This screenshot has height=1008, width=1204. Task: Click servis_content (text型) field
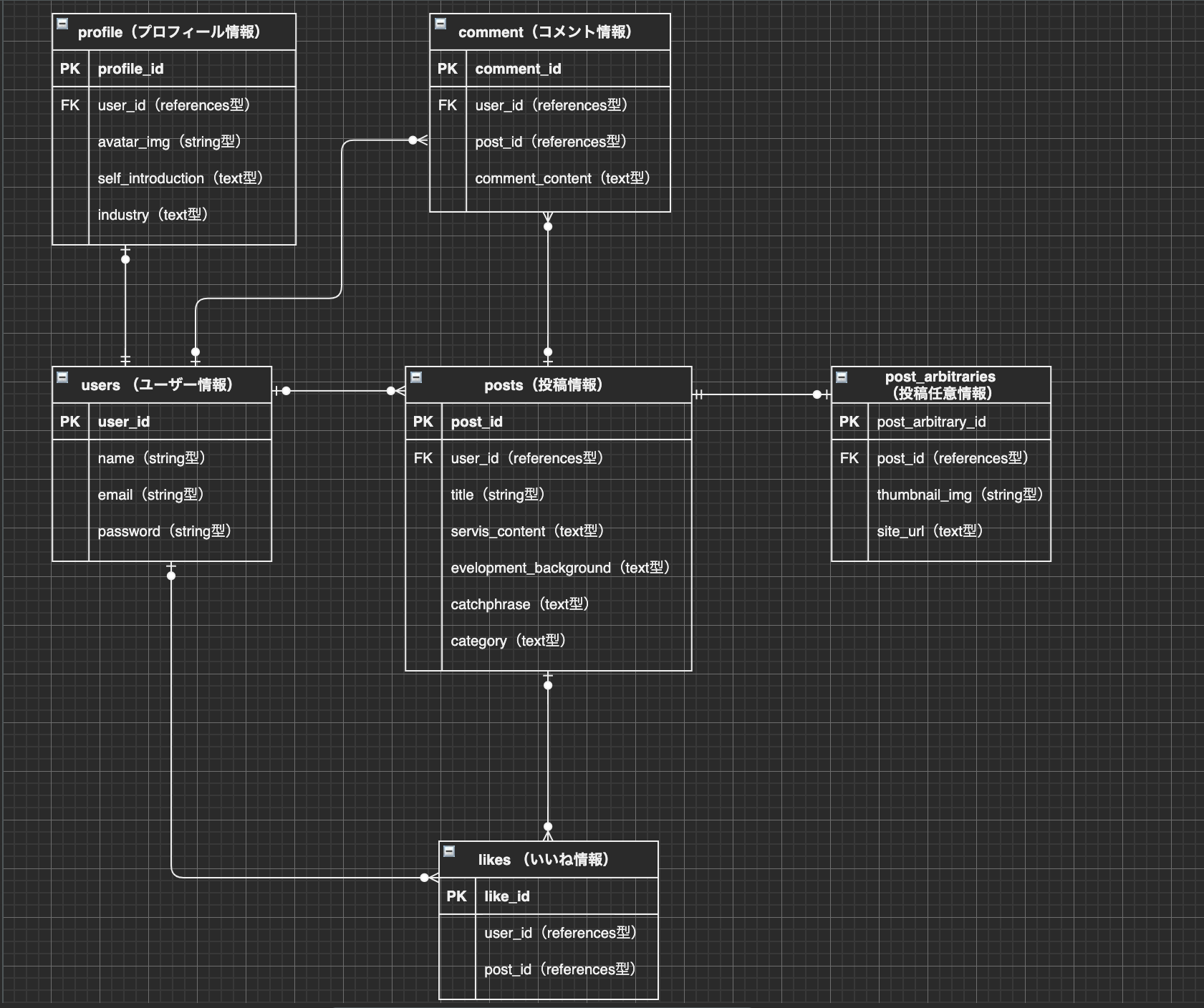pos(528,531)
